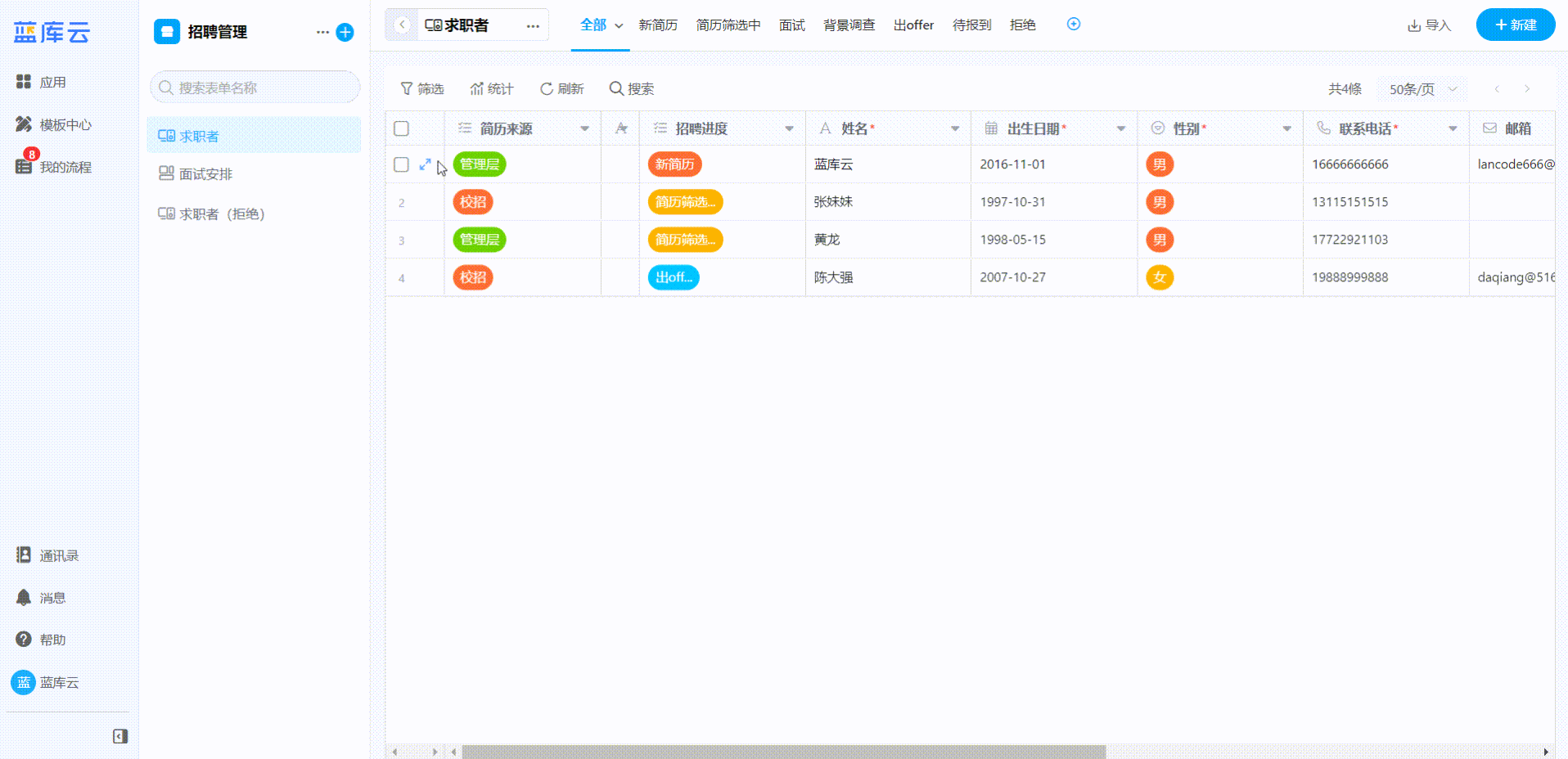
Task: Open 姓名 column dropdown arrow
Action: click(955, 128)
